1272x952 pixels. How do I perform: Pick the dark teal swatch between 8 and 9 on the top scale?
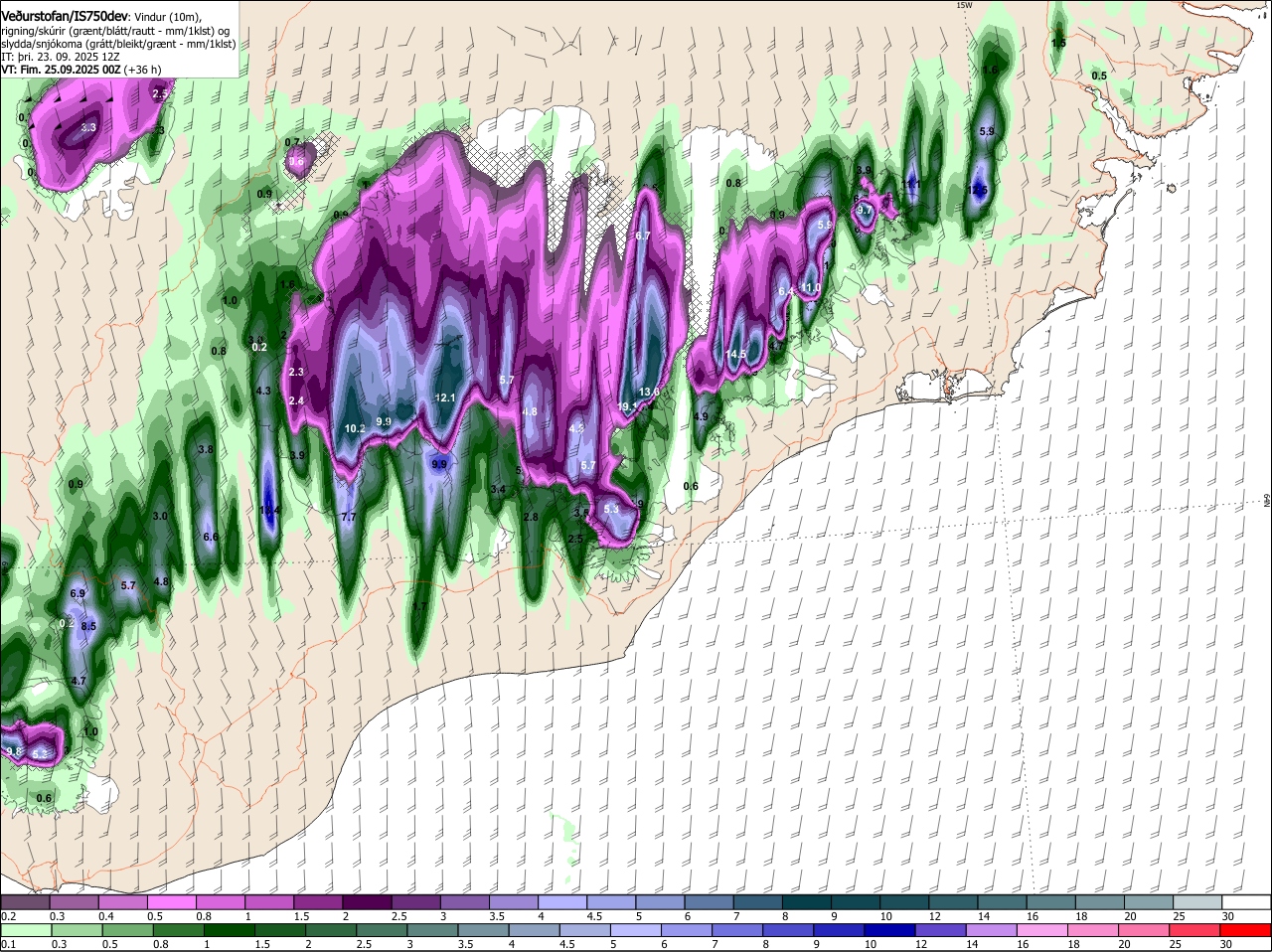coord(807,901)
